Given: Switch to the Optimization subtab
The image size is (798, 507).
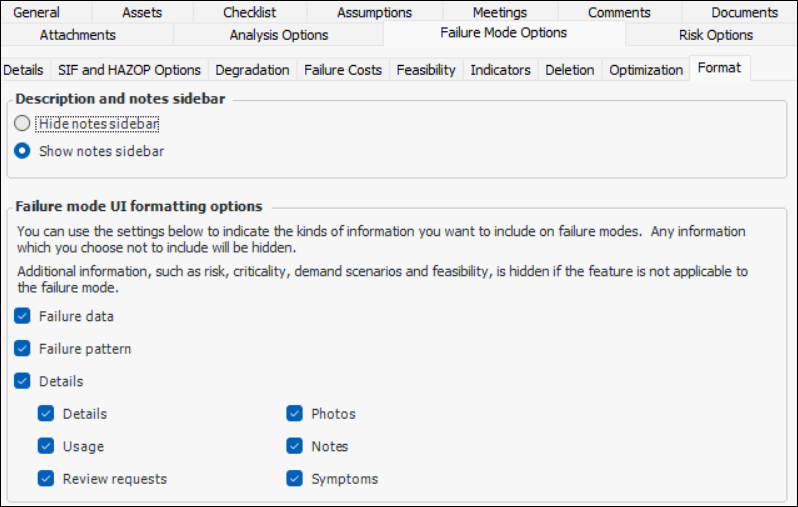Looking at the screenshot, I should (x=645, y=70).
